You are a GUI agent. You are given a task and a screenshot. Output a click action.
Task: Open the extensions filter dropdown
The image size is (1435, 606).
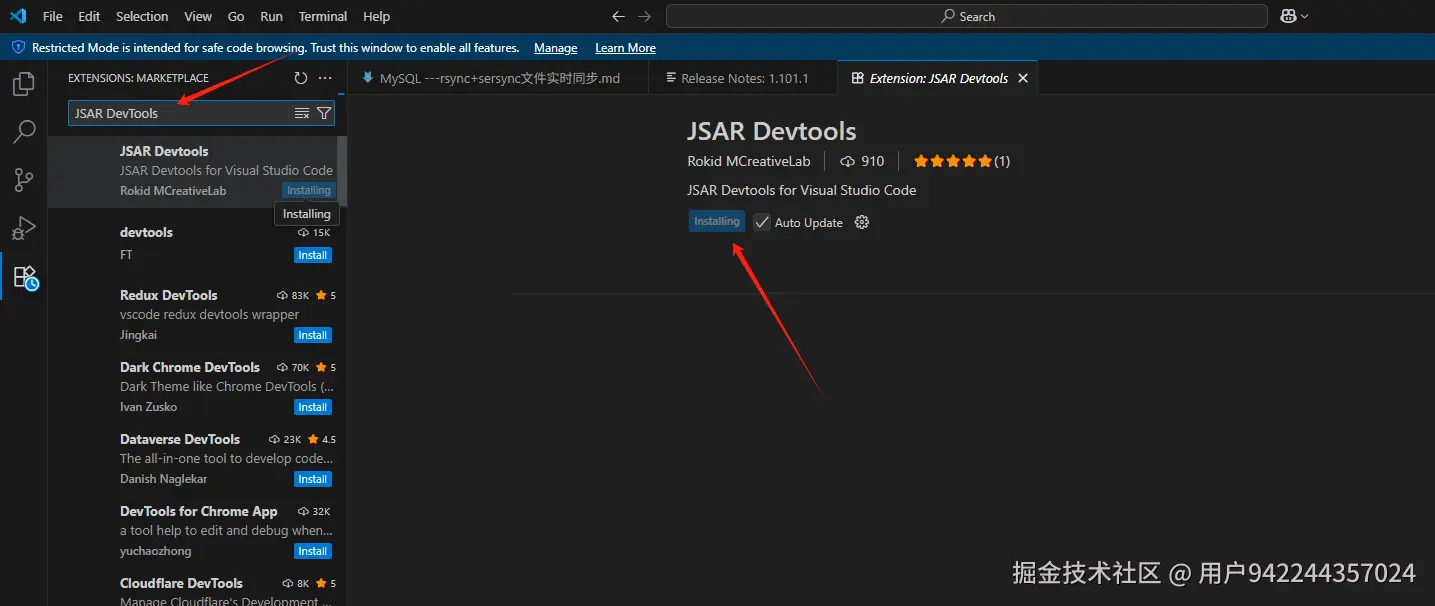[x=324, y=113]
